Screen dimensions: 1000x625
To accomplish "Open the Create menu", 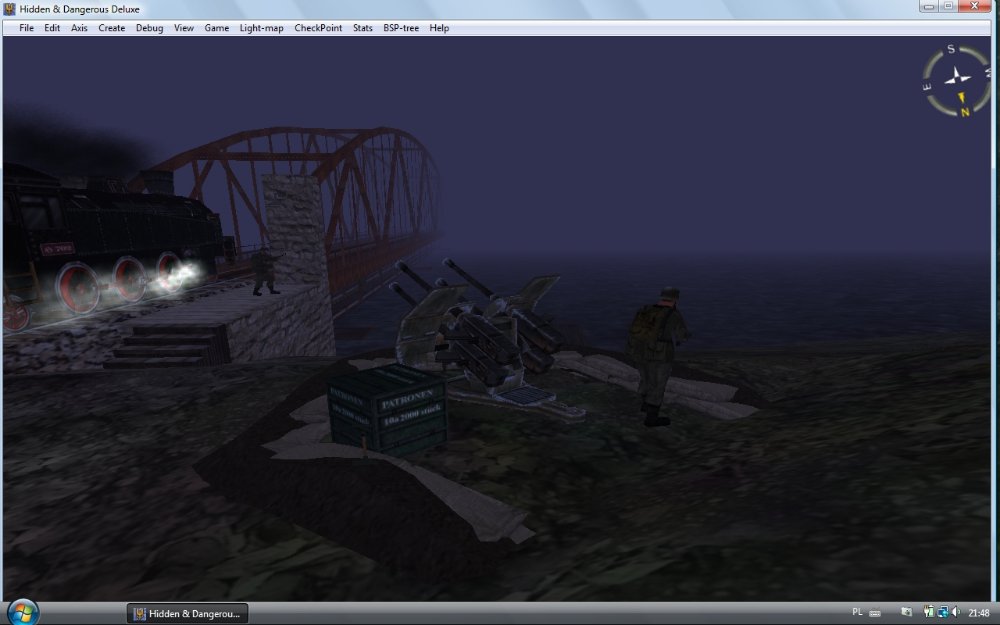I will click(112, 28).
